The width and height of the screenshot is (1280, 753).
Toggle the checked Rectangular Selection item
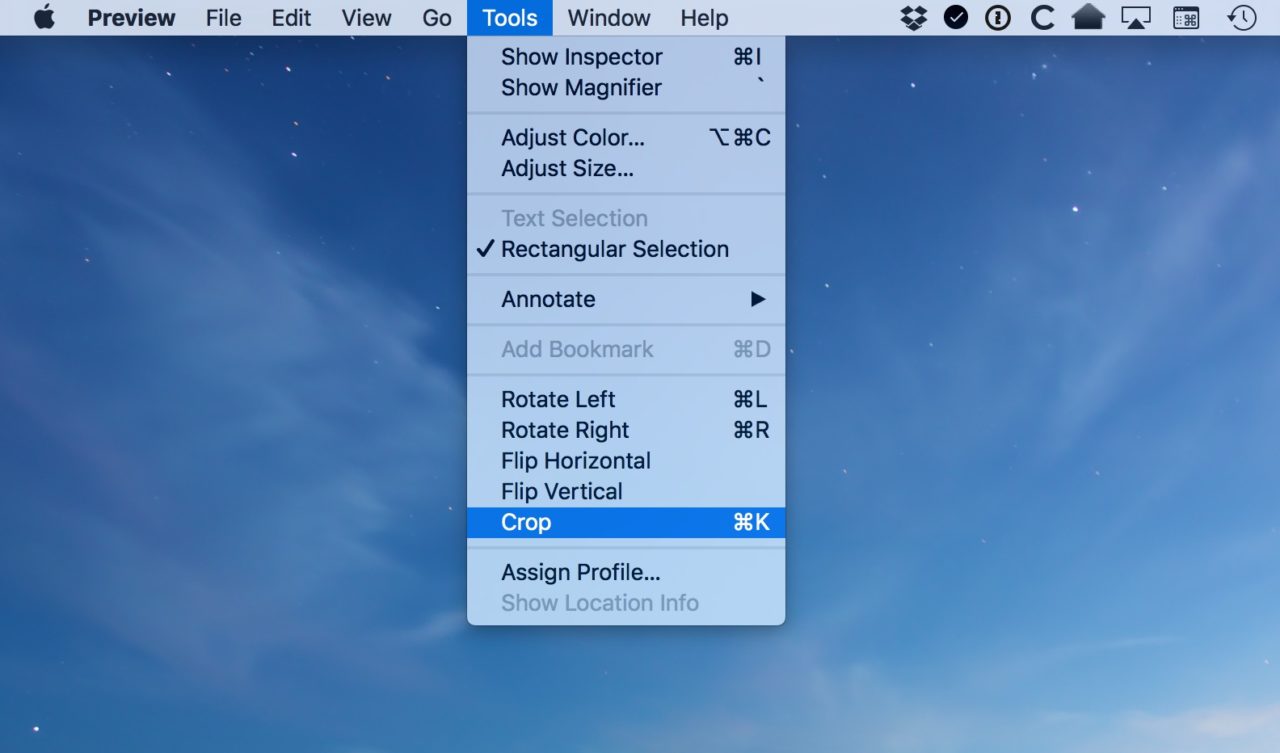pos(626,249)
